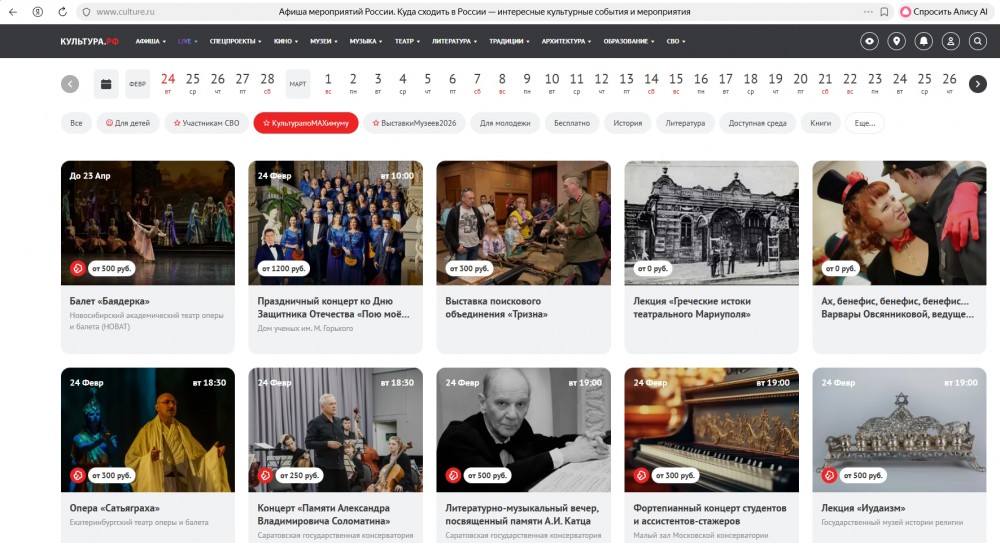Reload page using browser refresh icon
Viewport: 1000px width, 543px height.
[x=63, y=12]
